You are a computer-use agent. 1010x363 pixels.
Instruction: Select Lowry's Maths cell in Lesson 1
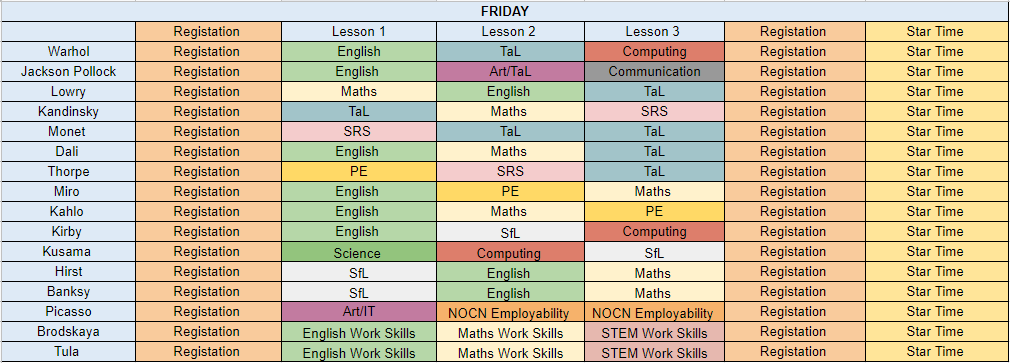click(359, 91)
